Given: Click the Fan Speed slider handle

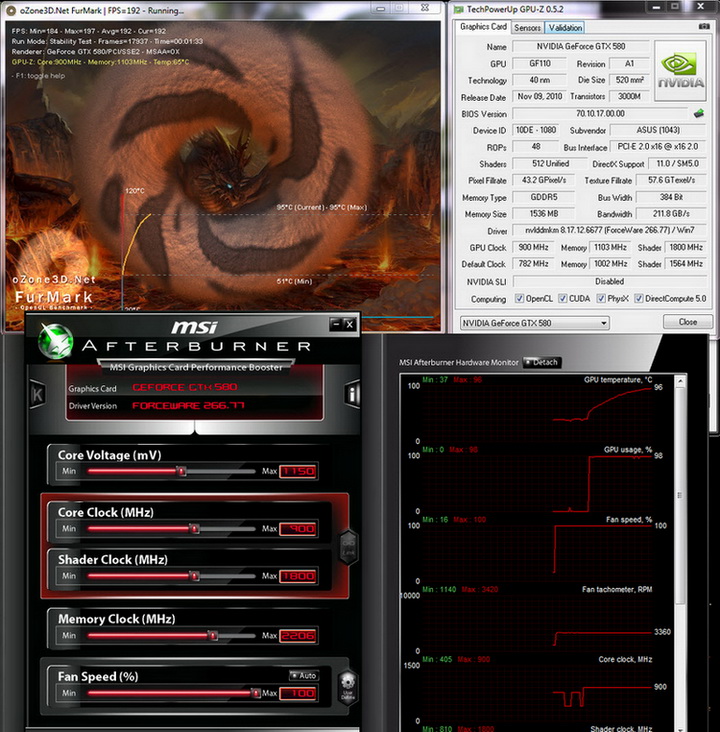Looking at the screenshot, I should tap(255, 693).
